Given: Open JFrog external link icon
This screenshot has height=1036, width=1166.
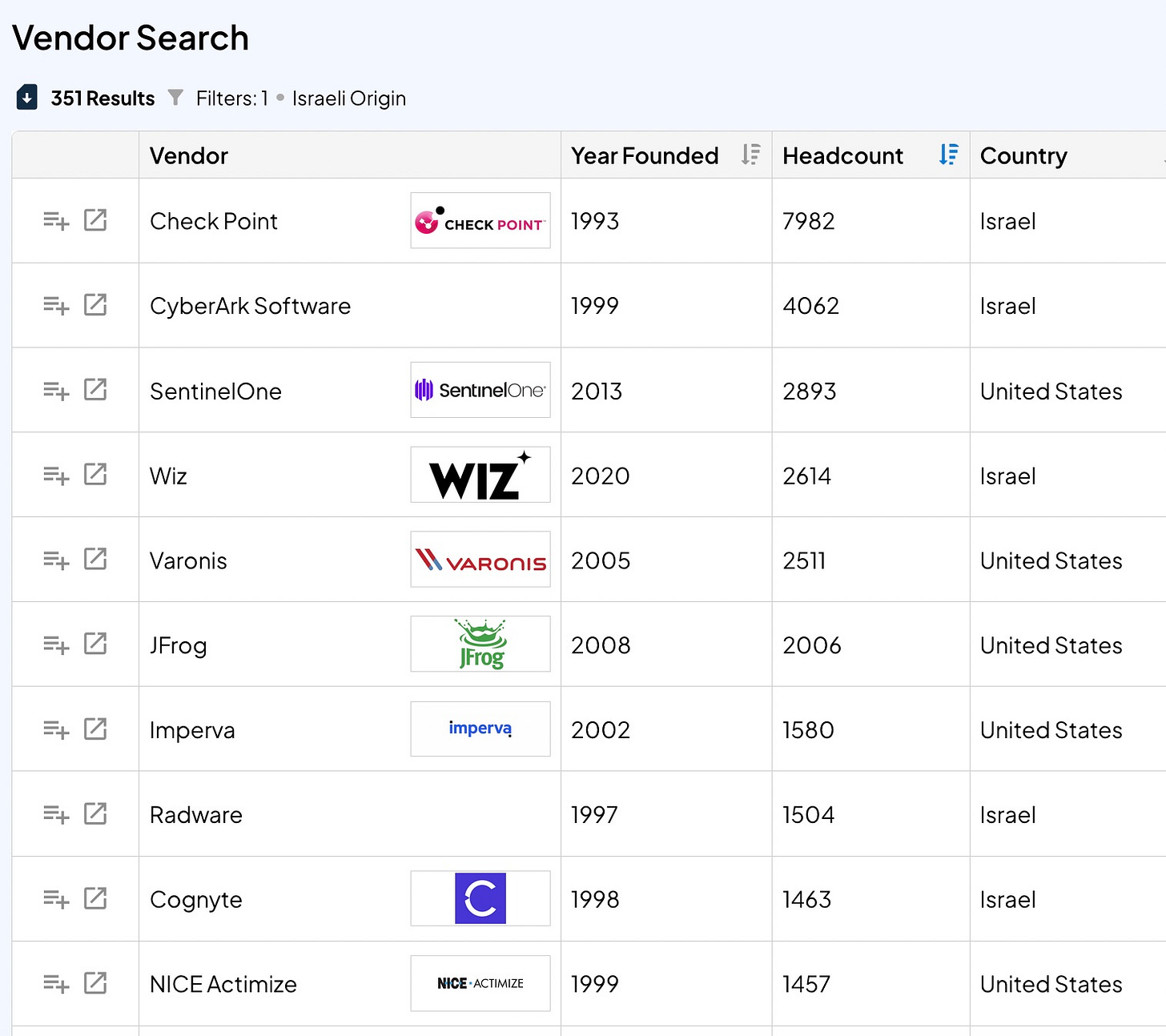Looking at the screenshot, I should point(95,643).
